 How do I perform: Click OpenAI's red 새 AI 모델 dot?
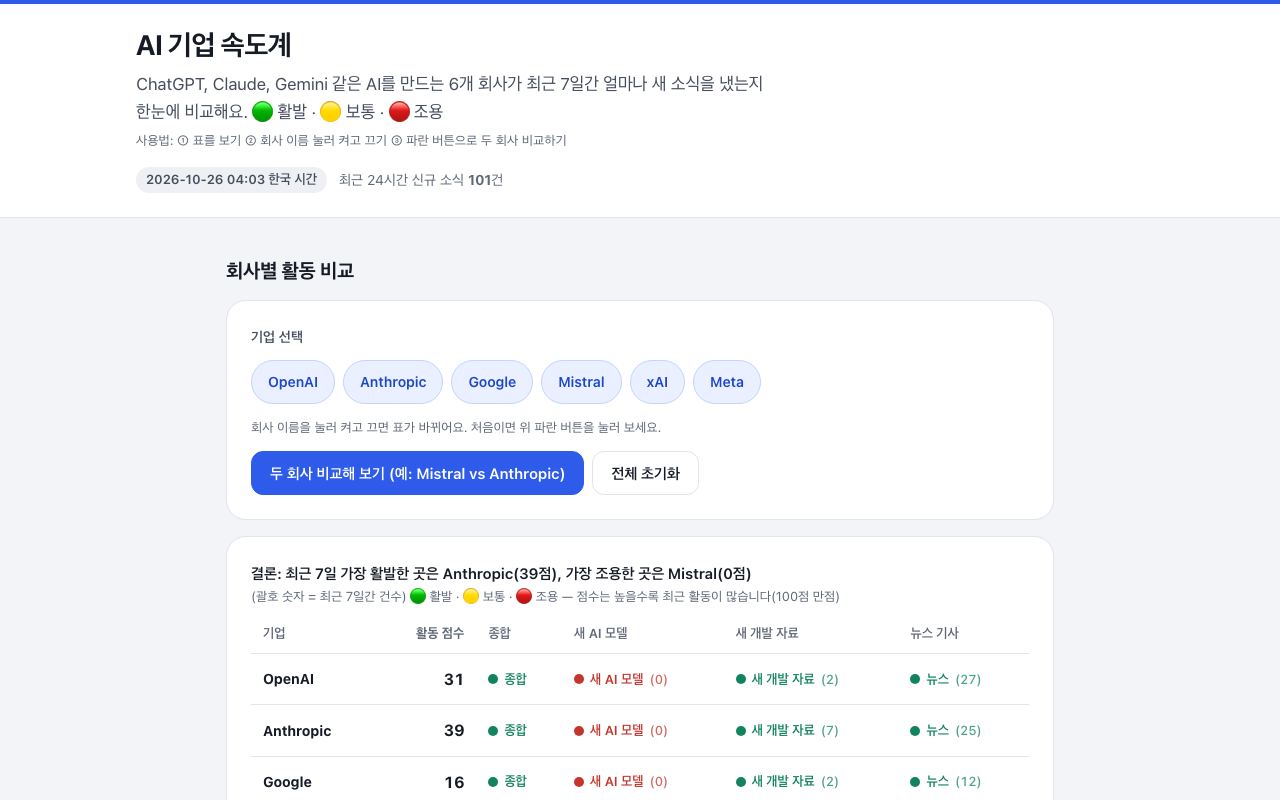click(579, 679)
